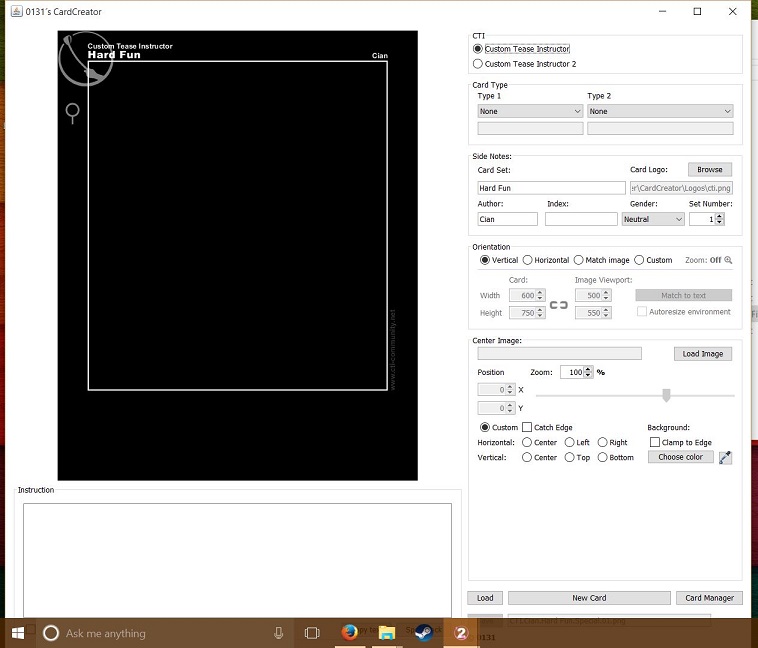This screenshot has height=648, width=758.
Task: Enable the Catch Edge checkbox
Action: (x=527, y=427)
